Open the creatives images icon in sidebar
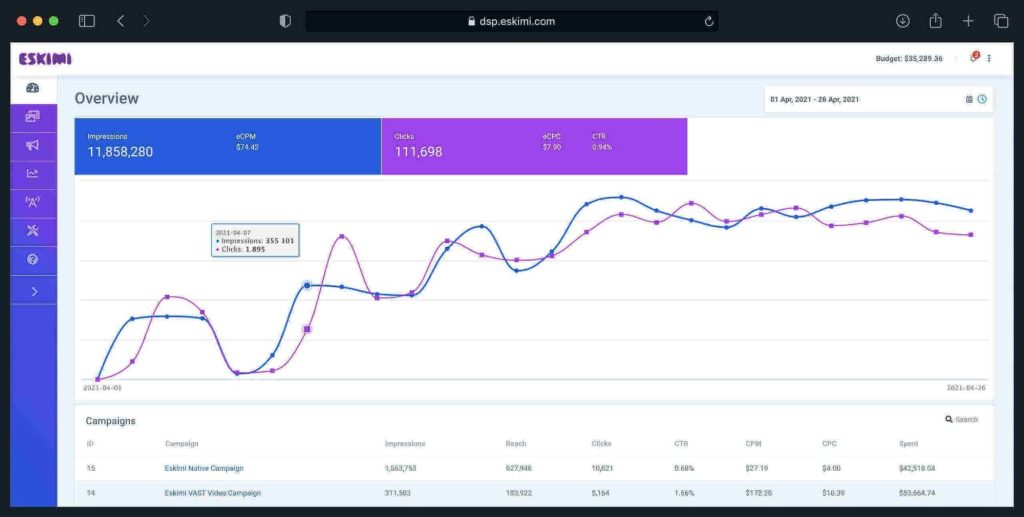The height and width of the screenshot is (517, 1024). click(32, 116)
